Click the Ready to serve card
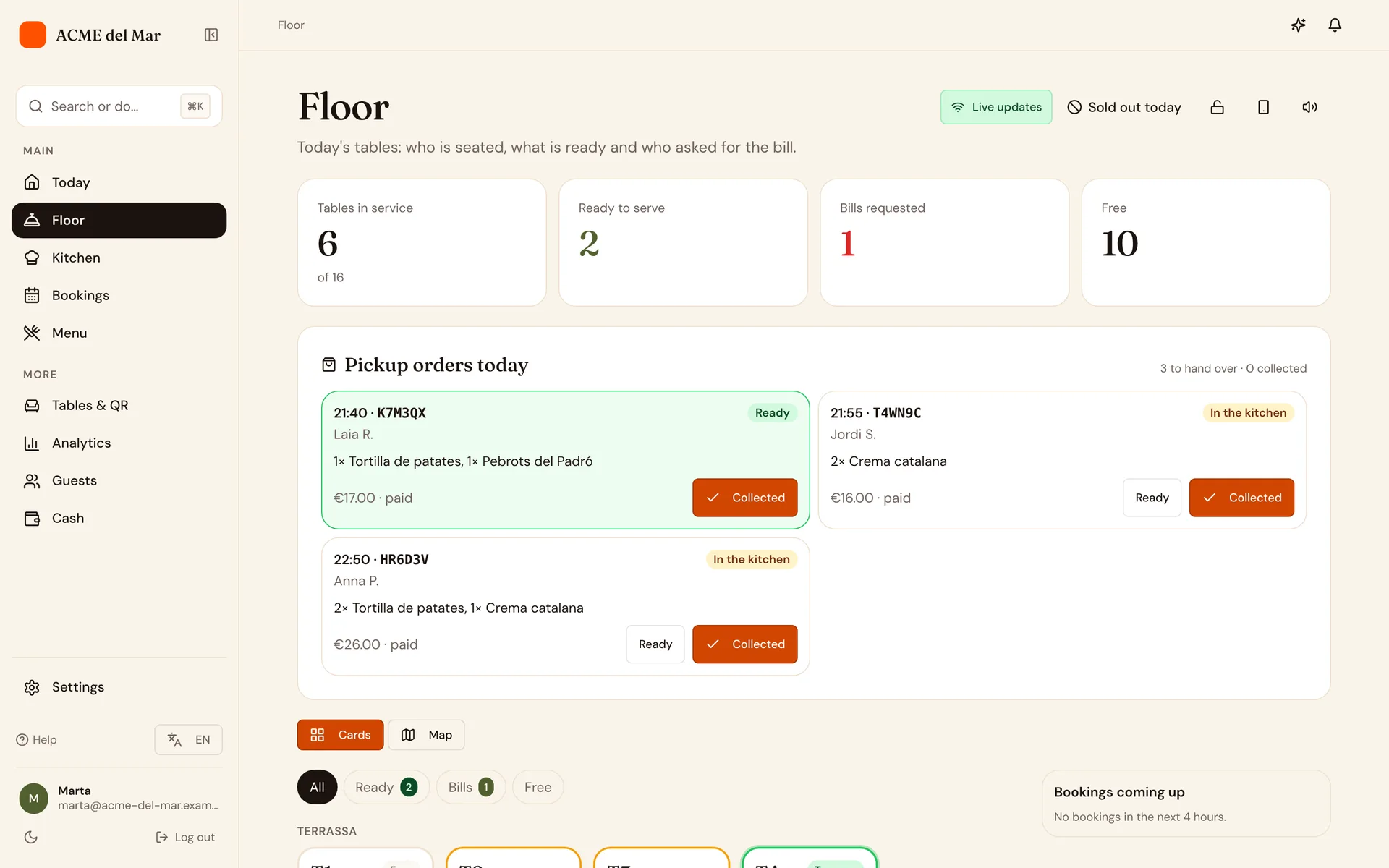Image resolution: width=1389 pixels, height=868 pixels. (683, 242)
